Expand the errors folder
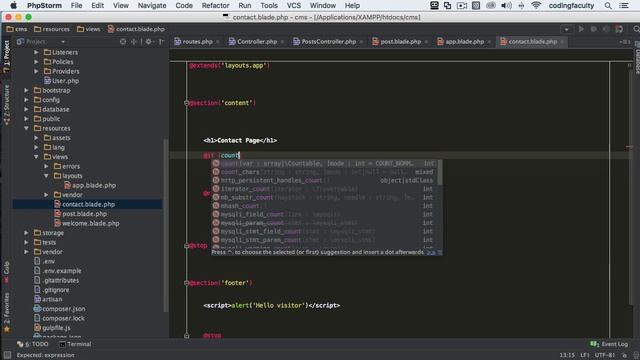640x360 pixels. [x=47, y=166]
